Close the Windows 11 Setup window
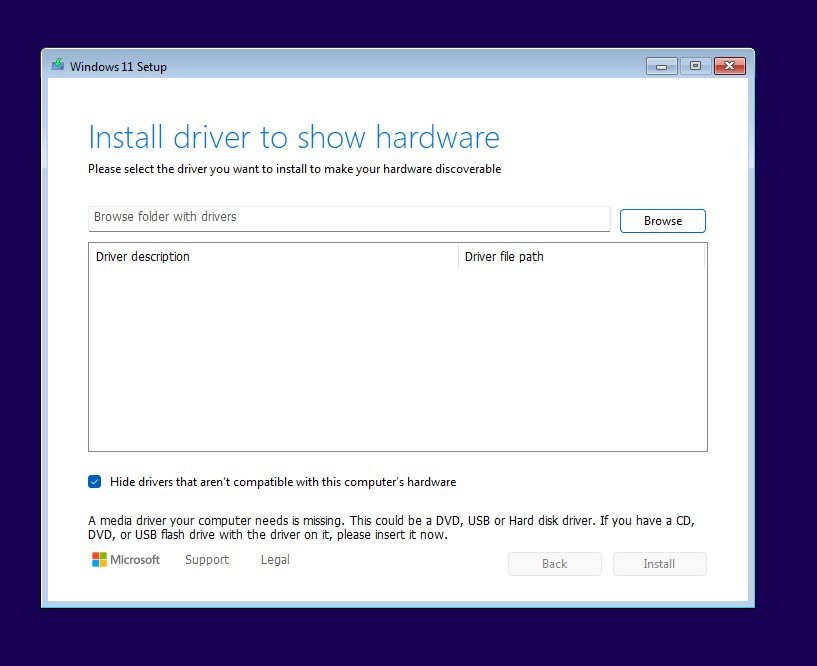This screenshot has width=817, height=666. tap(728, 65)
